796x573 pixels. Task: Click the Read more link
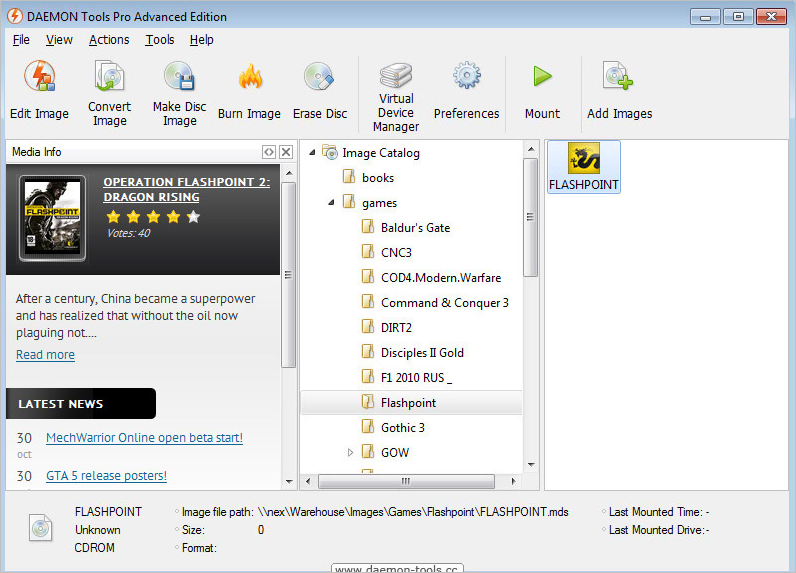click(45, 354)
